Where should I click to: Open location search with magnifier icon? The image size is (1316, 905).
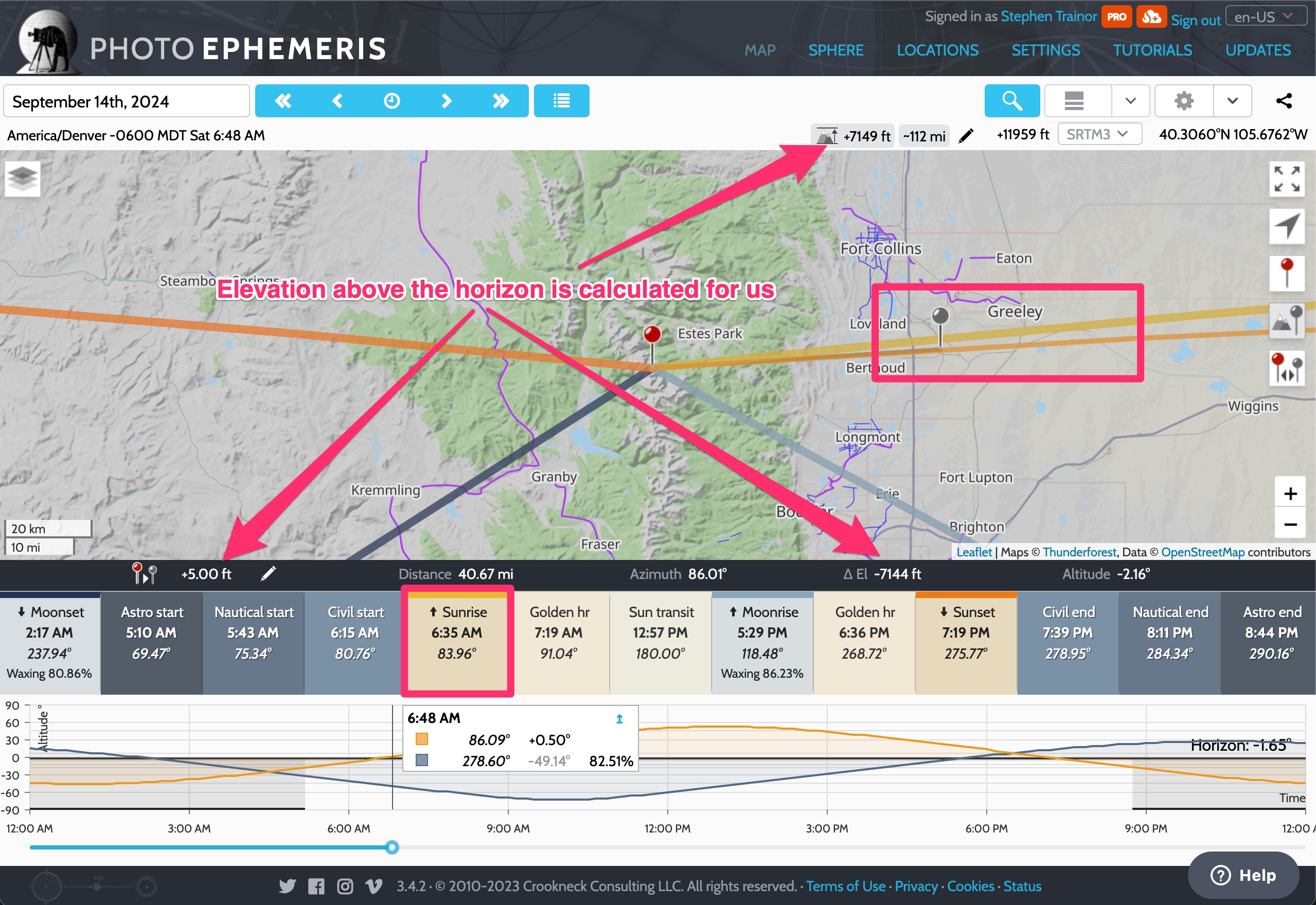coord(1012,101)
